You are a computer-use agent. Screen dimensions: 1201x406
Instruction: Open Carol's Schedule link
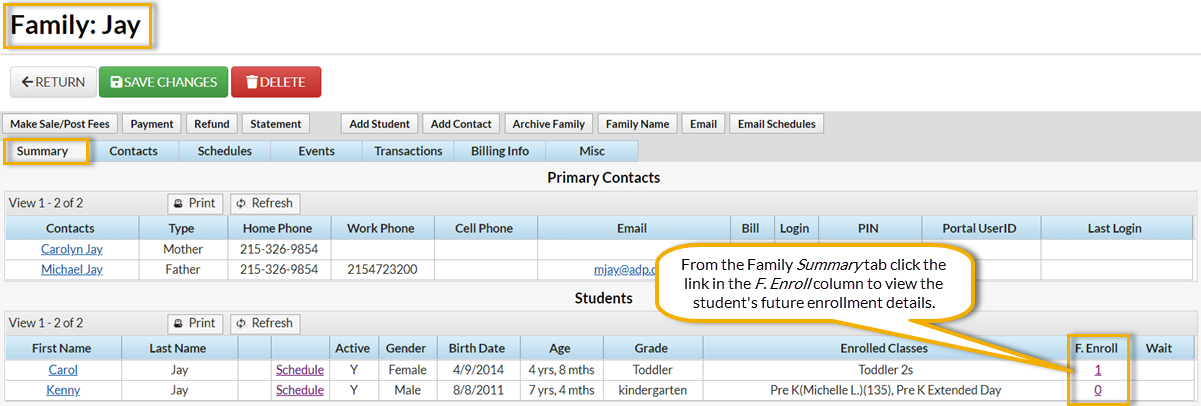pyautogui.click(x=299, y=369)
